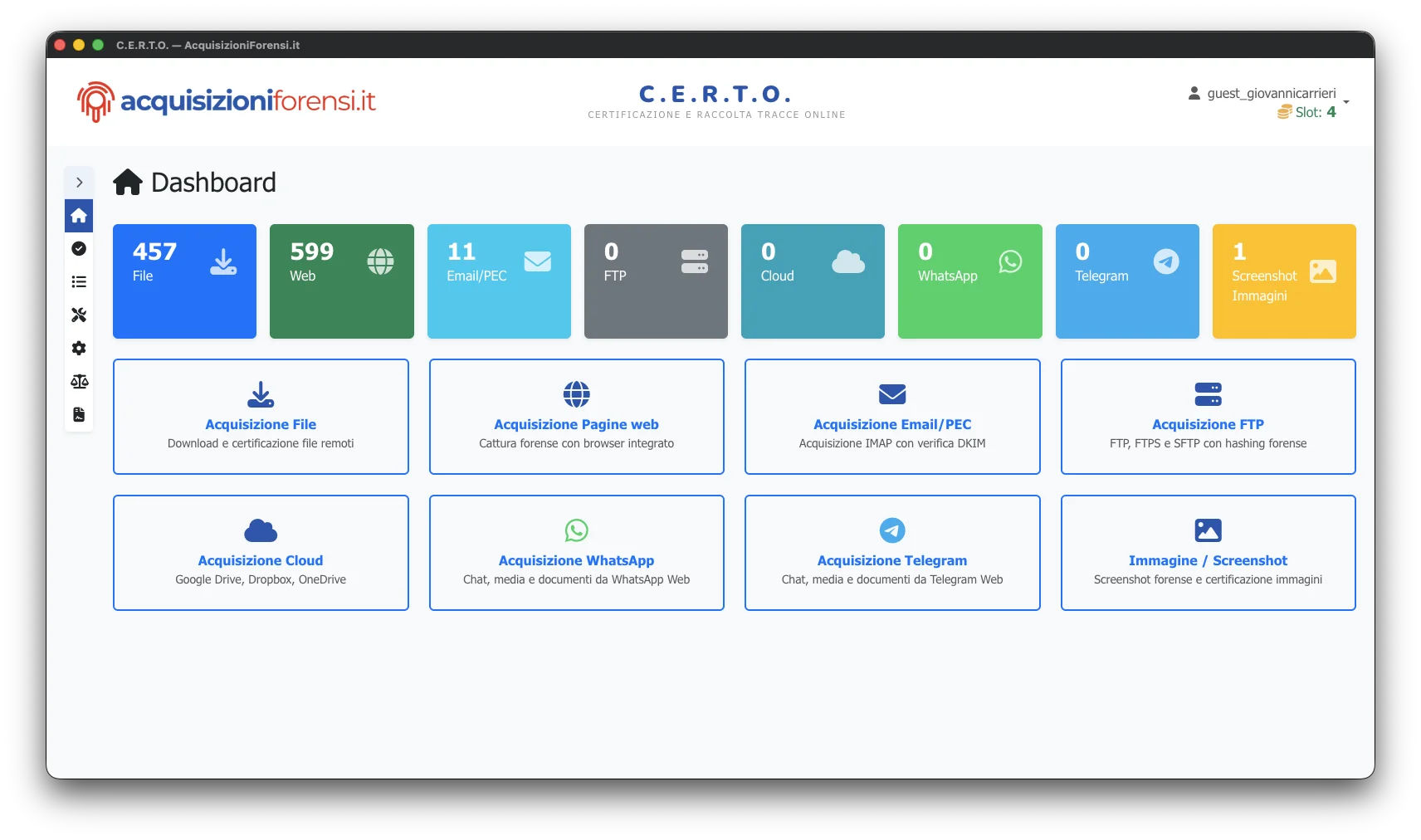This screenshot has height=840, width=1421.
Task: Select the Acquisizione WhatsApp card
Action: click(x=576, y=553)
